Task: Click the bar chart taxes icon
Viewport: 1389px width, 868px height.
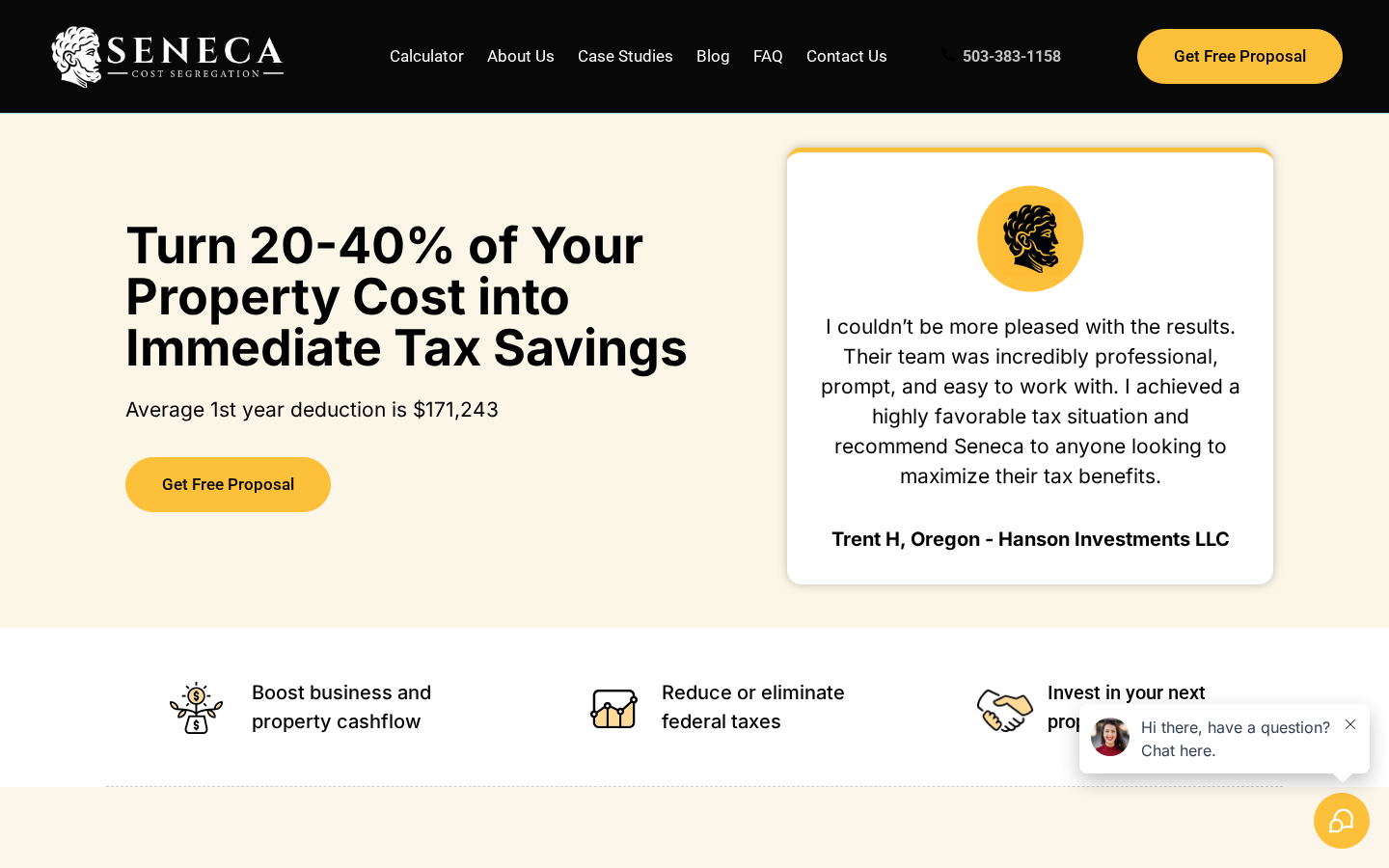Action: [613, 707]
